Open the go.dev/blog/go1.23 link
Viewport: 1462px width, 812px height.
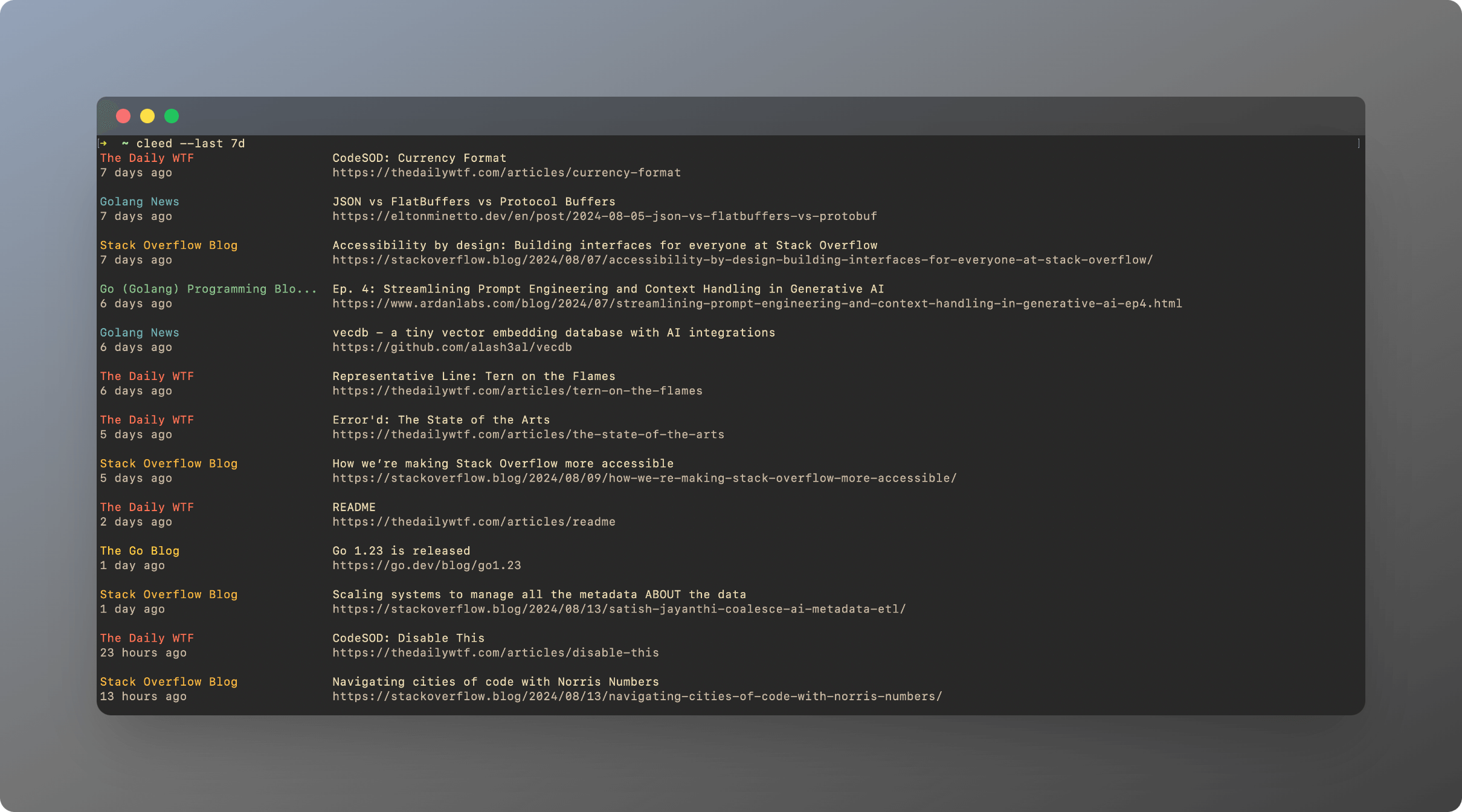pyautogui.click(x=427, y=565)
